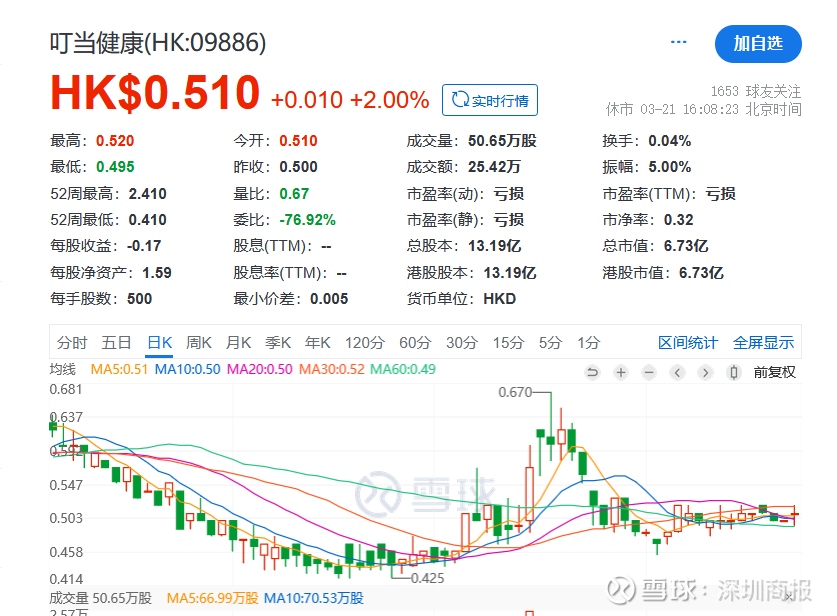The image size is (837, 616).
Task: Click the 每手股数 value 500
Action: (139, 299)
